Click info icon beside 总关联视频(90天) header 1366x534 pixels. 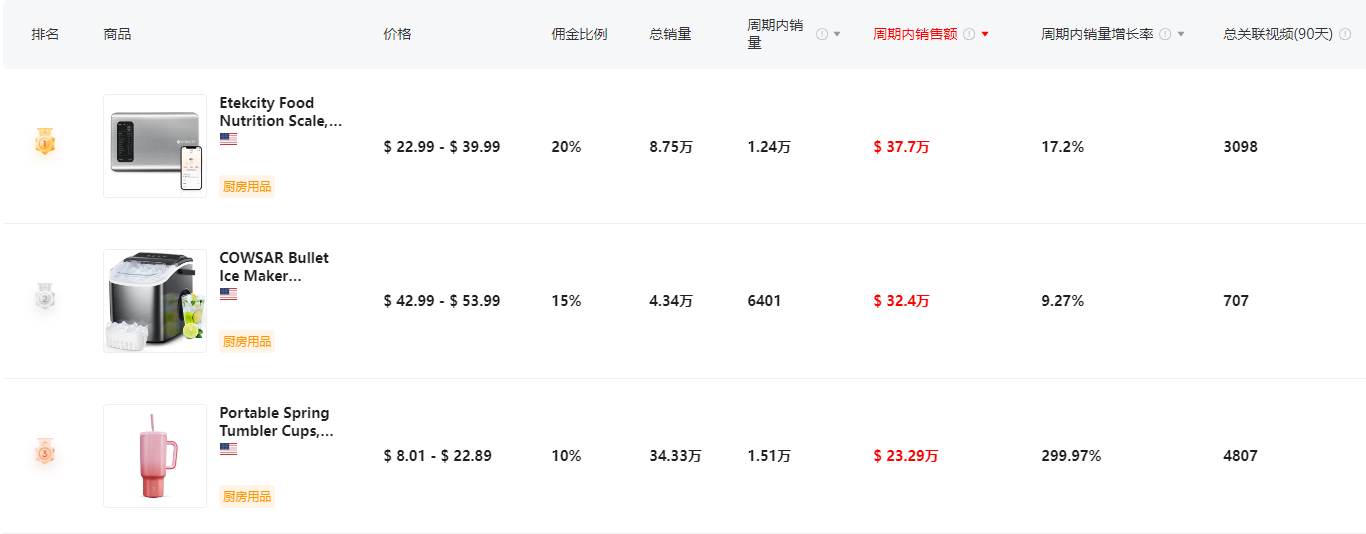point(1347,34)
